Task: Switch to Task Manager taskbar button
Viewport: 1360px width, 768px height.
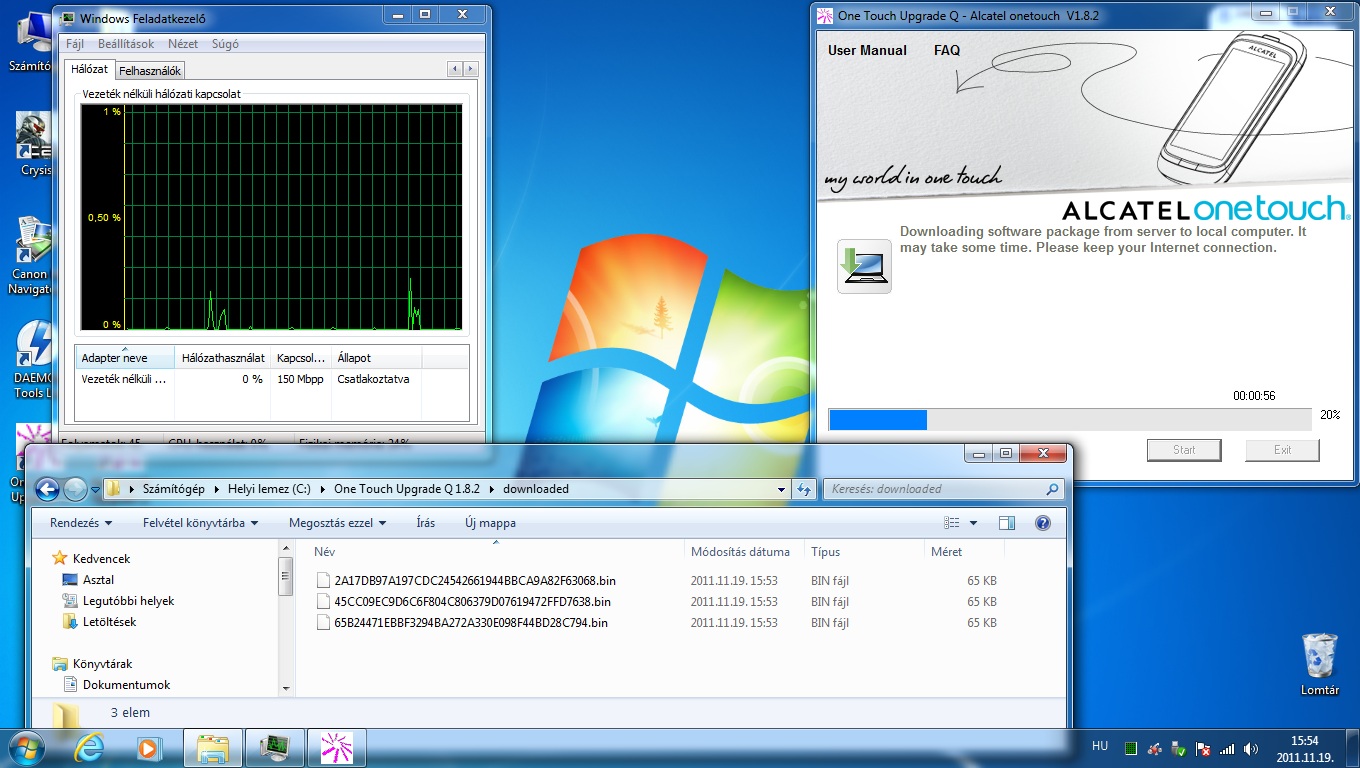Action: click(274, 747)
